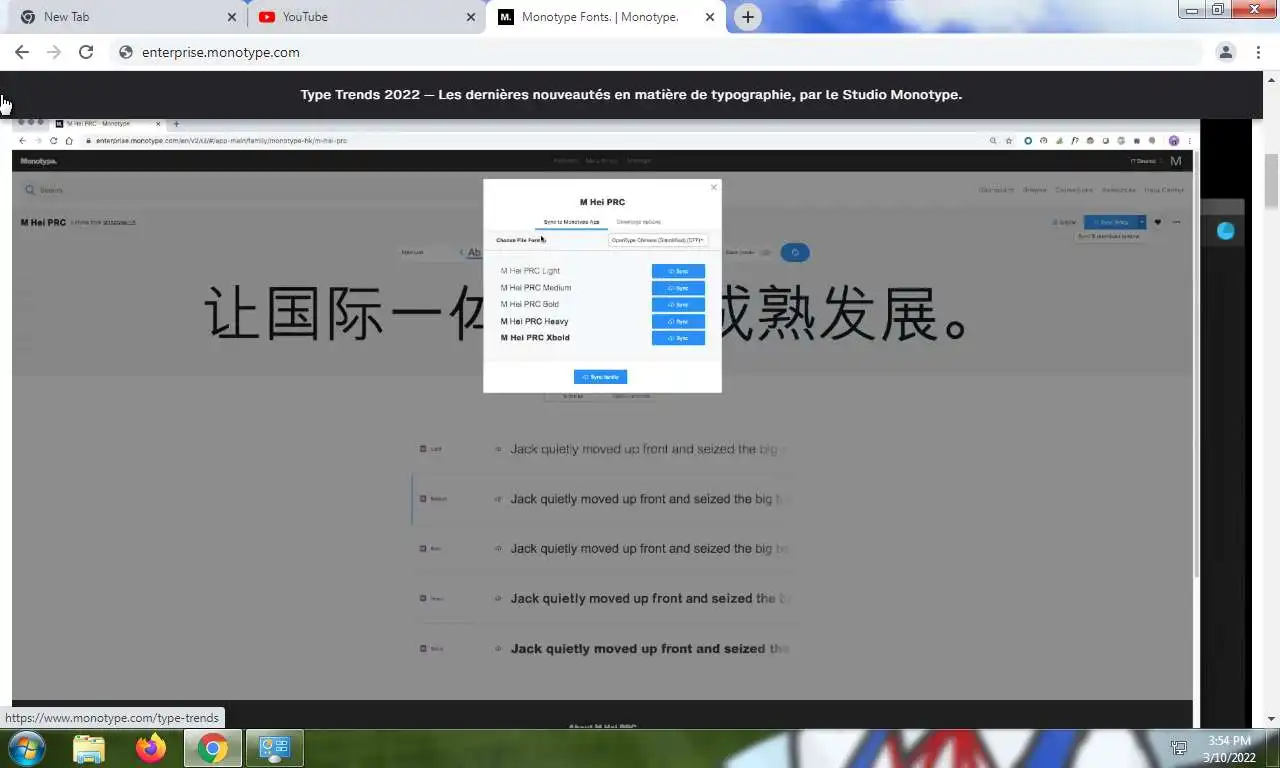Click the Heavy weight row icon

pos(423,599)
